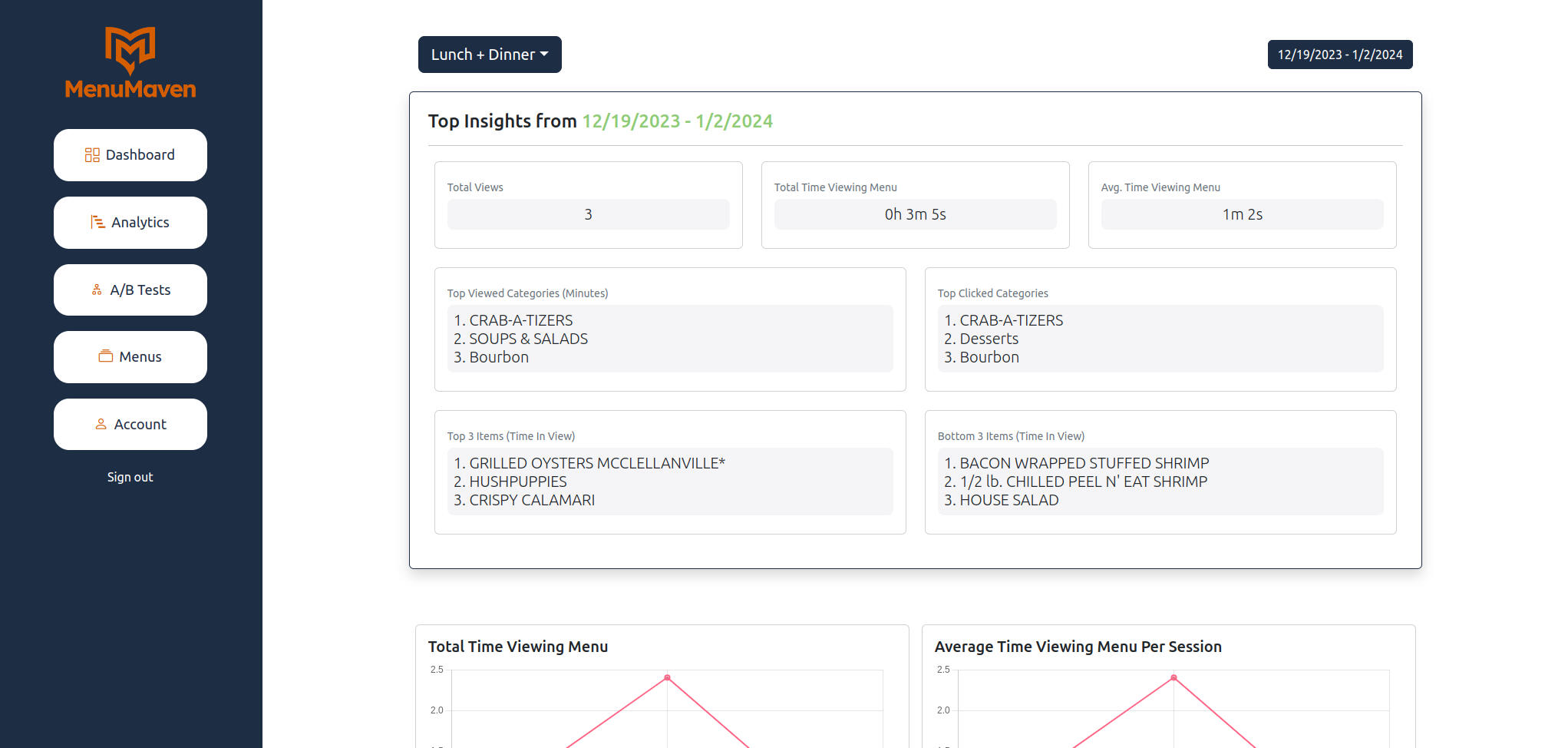1568x748 pixels.
Task: Open the A/B Tests page
Action: (130, 290)
